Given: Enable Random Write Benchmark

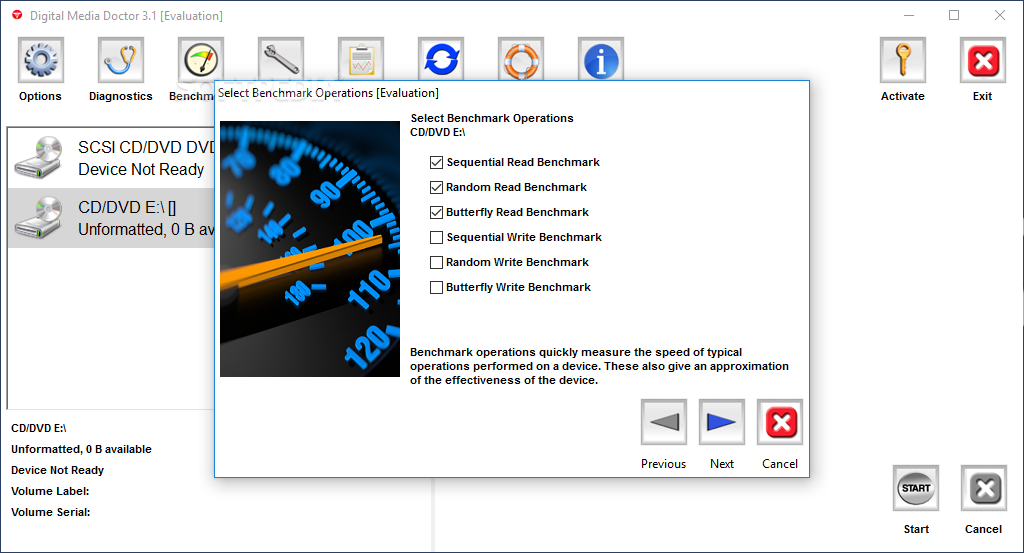Looking at the screenshot, I should (436, 262).
